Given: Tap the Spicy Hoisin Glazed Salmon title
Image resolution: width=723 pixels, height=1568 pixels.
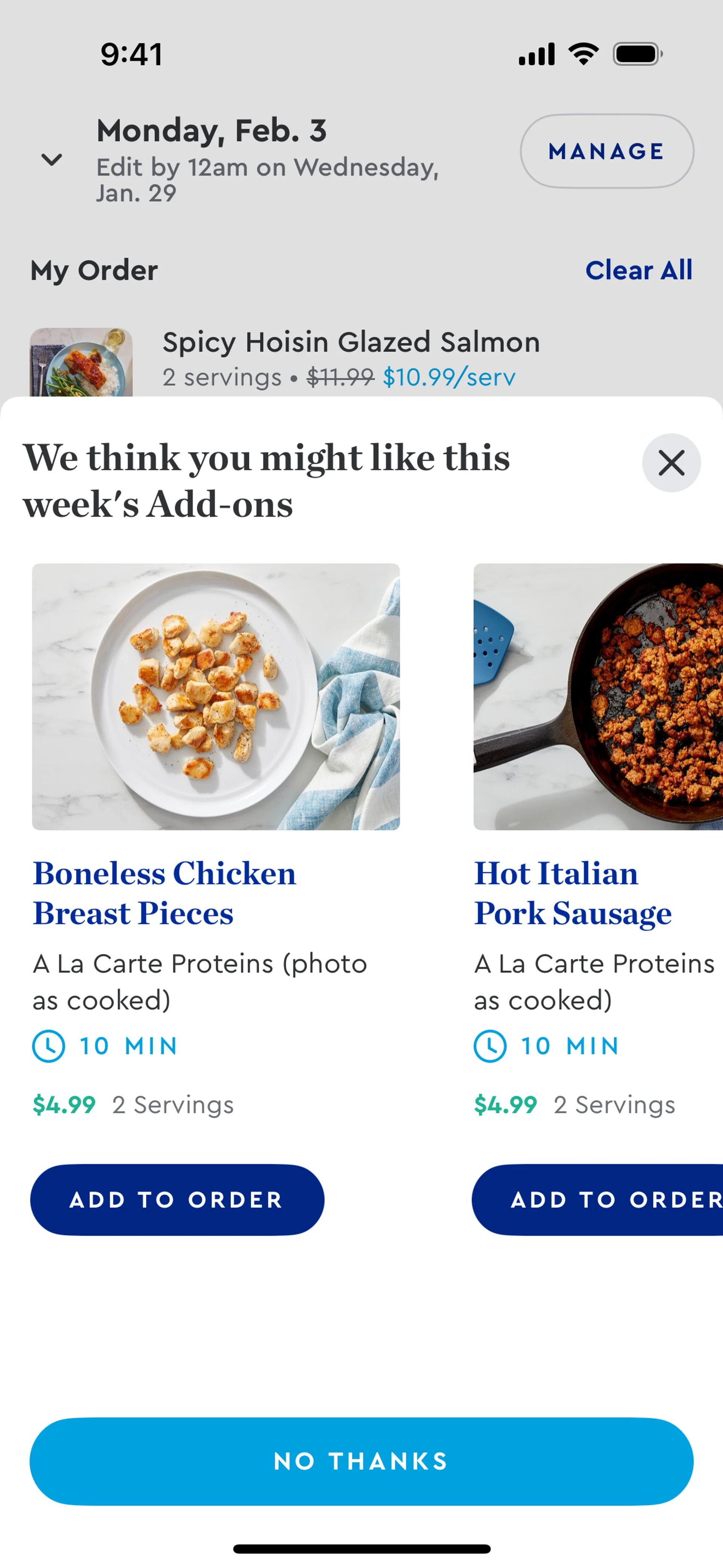Looking at the screenshot, I should (x=351, y=342).
